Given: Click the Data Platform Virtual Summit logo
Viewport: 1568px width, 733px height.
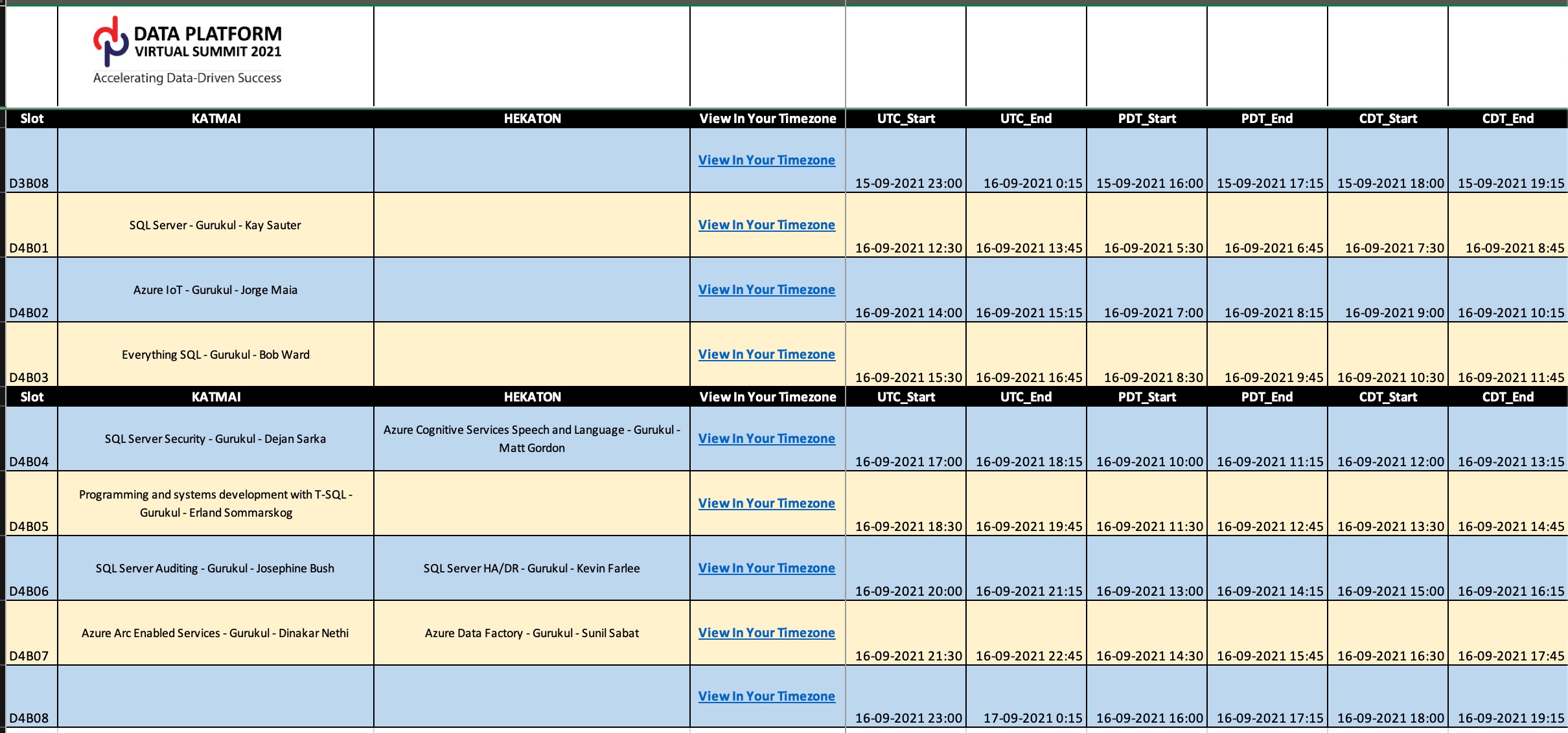Looking at the screenshot, I should click(x=187, y=51).
